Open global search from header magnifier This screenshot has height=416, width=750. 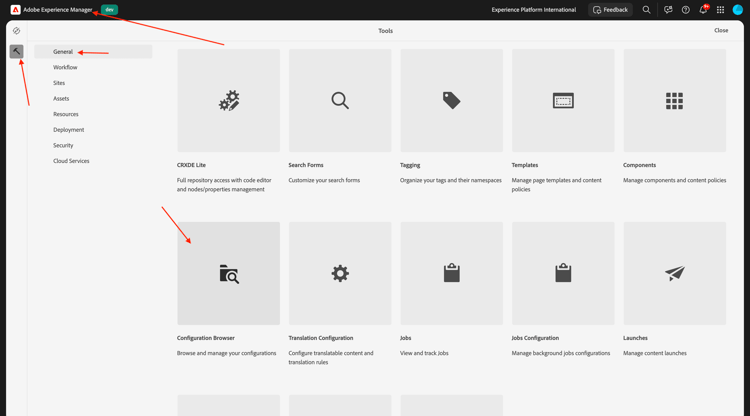click(x=646, y=10)
